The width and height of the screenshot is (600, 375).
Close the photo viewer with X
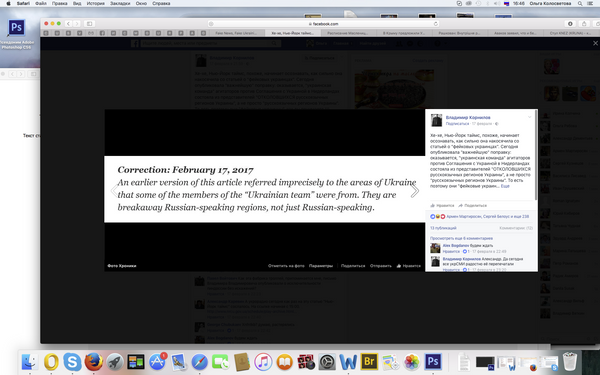(595, 43)
